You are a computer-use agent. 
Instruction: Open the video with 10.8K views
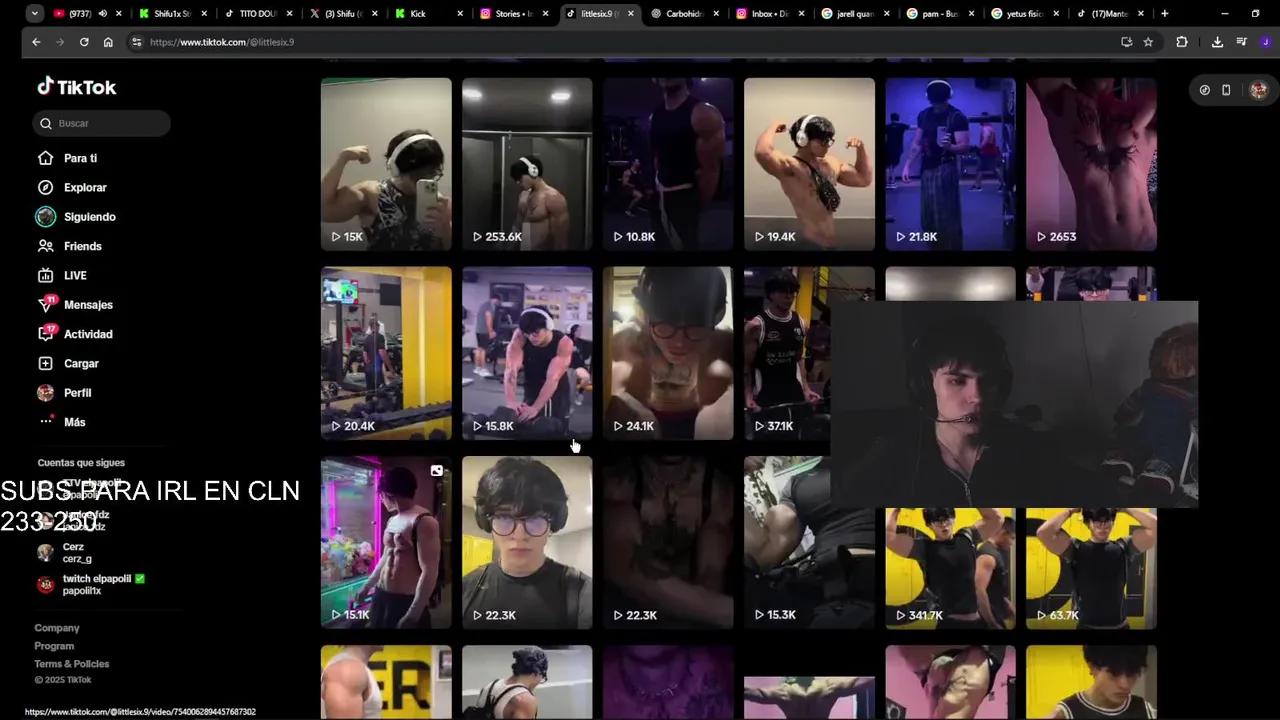[668, 164]
